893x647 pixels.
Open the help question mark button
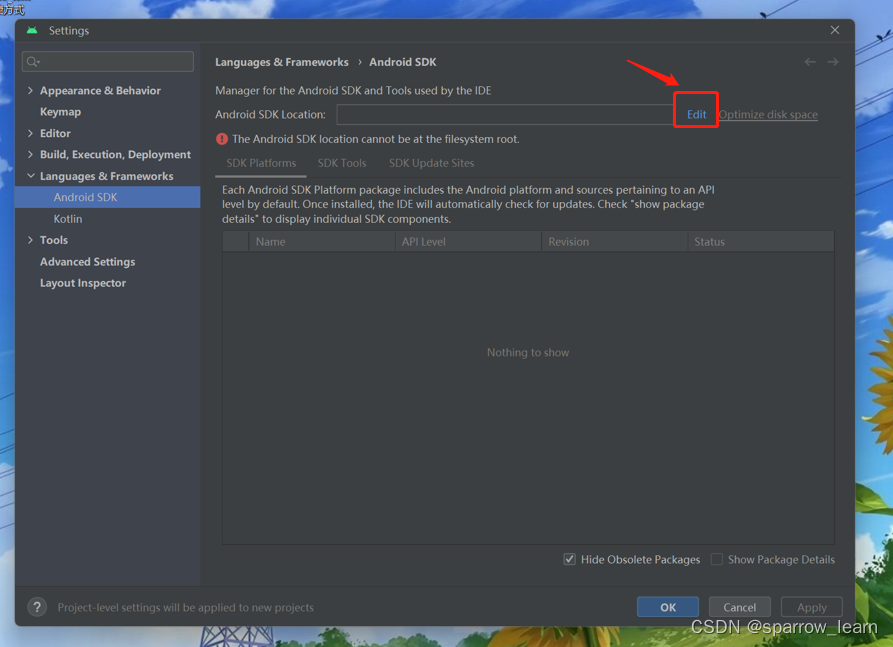[x=37, y=607]
